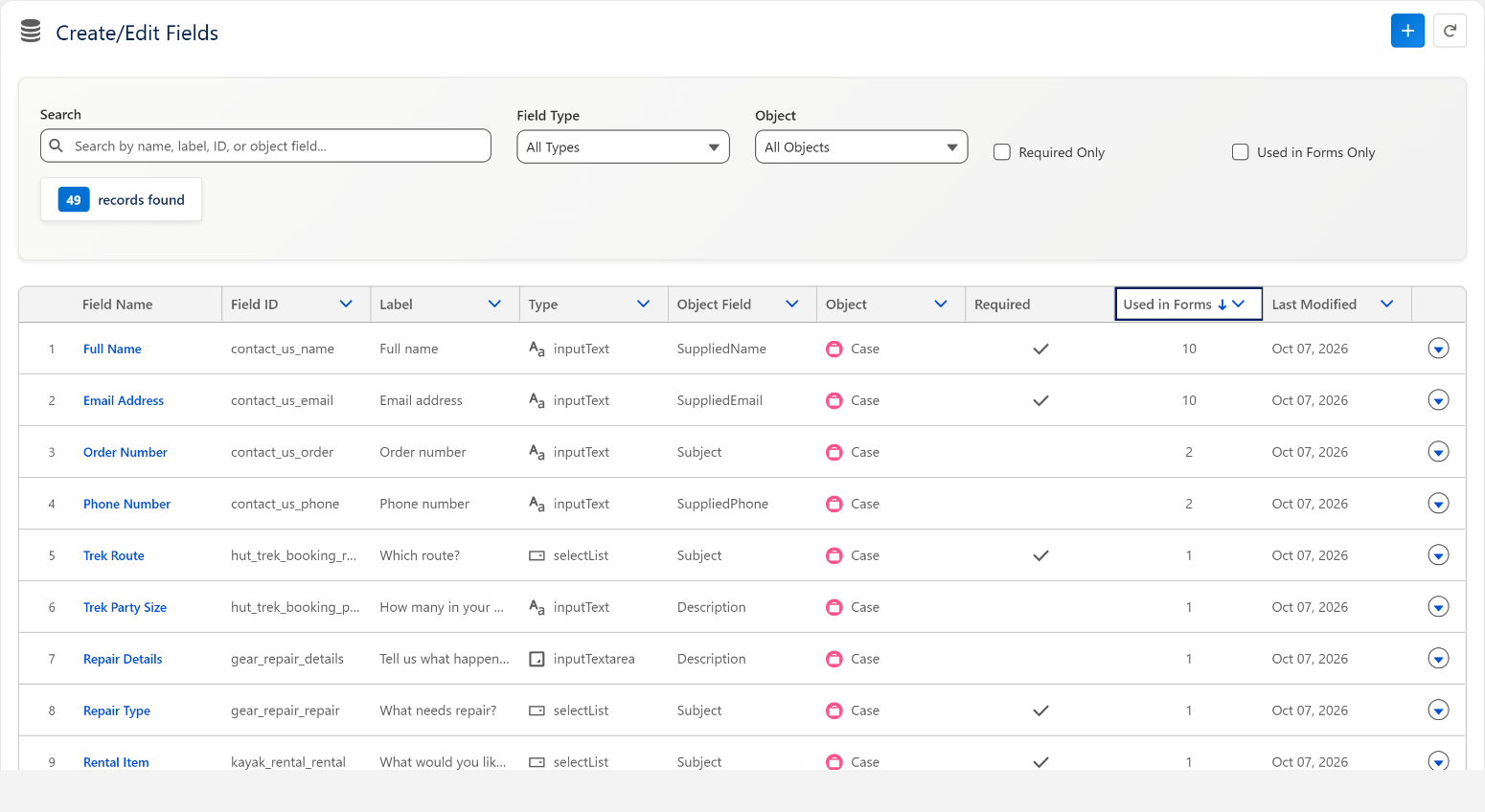Open the Repair Type field link
The height and width of the screenshot is (812, 1485).
(x=117, y=710)
